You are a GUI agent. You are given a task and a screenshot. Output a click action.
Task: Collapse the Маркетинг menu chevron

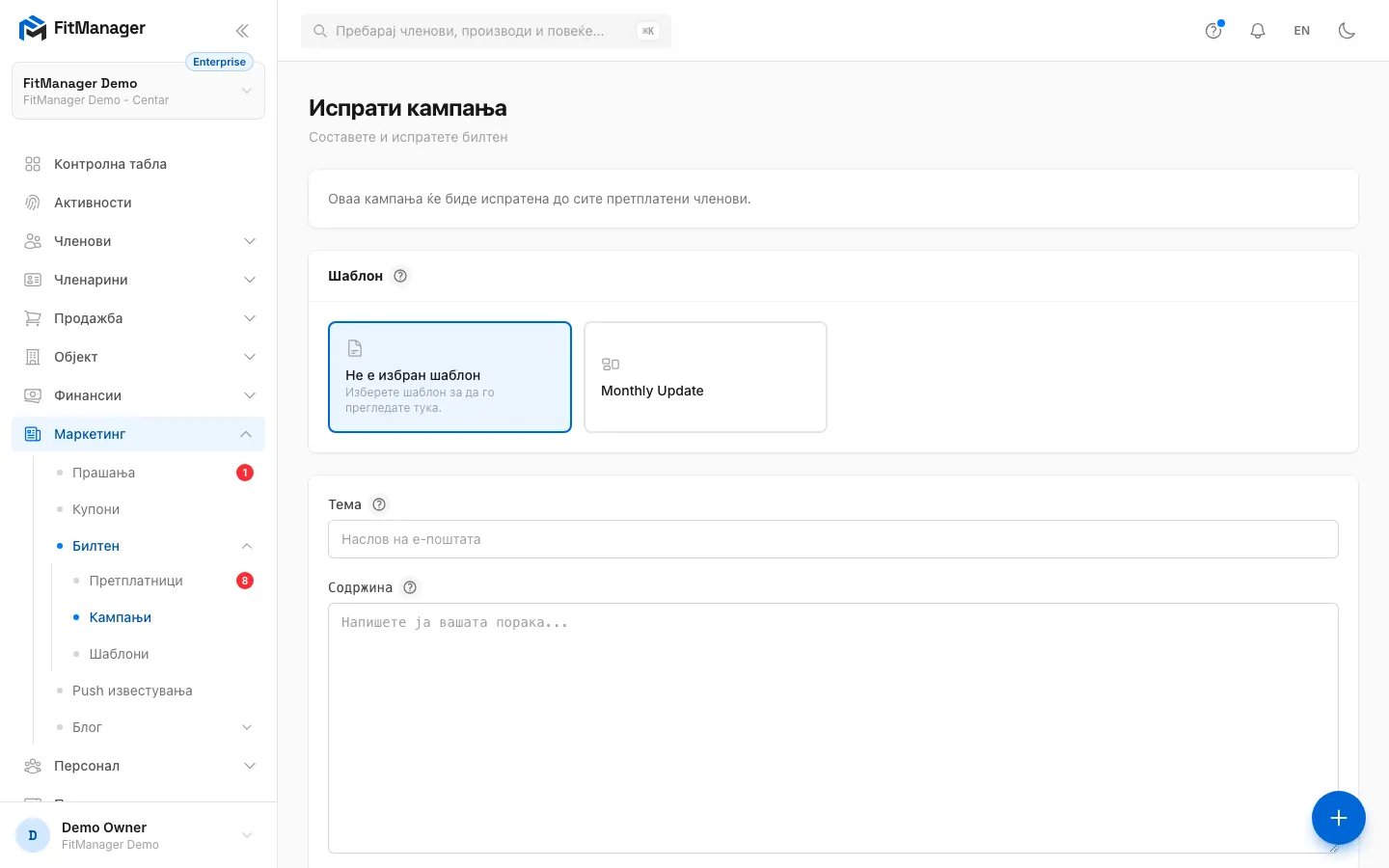pos(246,434)
